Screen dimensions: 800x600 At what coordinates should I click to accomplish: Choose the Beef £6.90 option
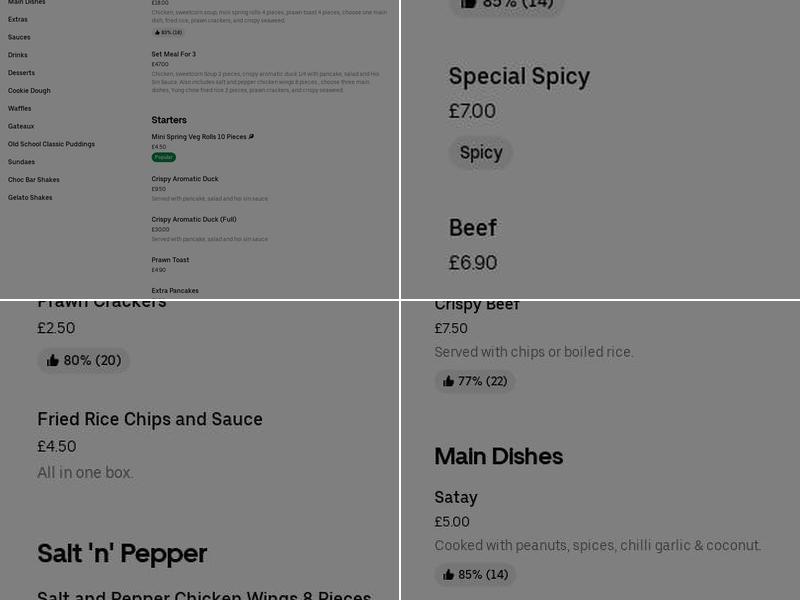click(472, 228)
